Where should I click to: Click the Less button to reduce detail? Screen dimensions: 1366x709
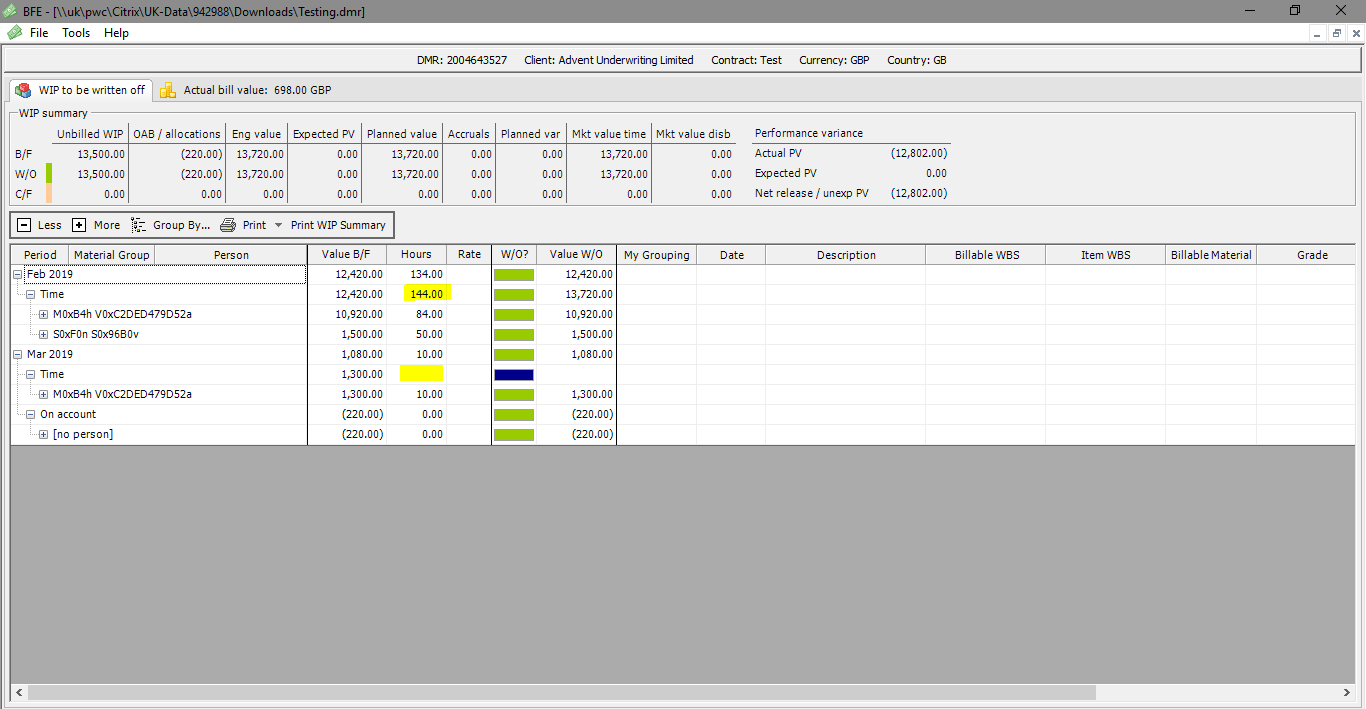(40, 225)
